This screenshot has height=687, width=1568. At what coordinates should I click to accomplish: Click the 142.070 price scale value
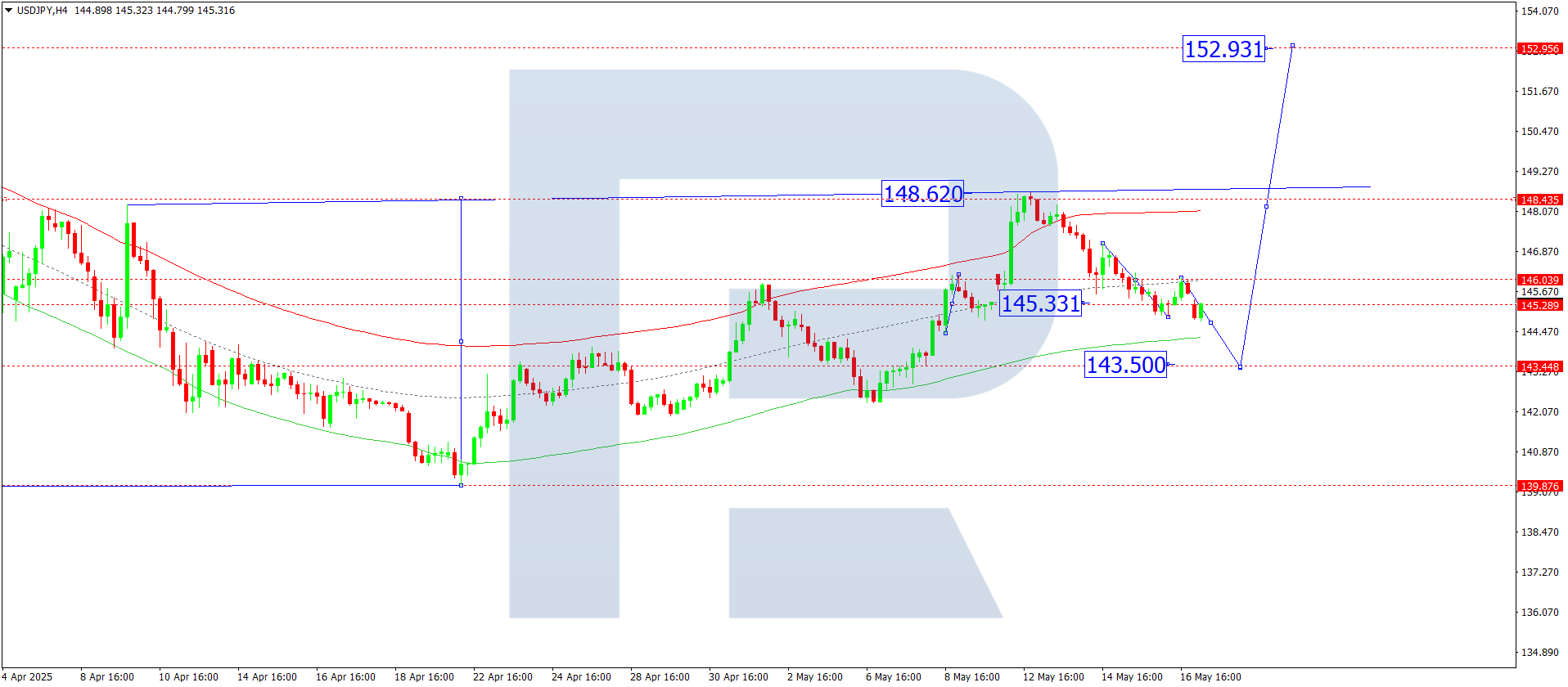tap(1539, 412)
